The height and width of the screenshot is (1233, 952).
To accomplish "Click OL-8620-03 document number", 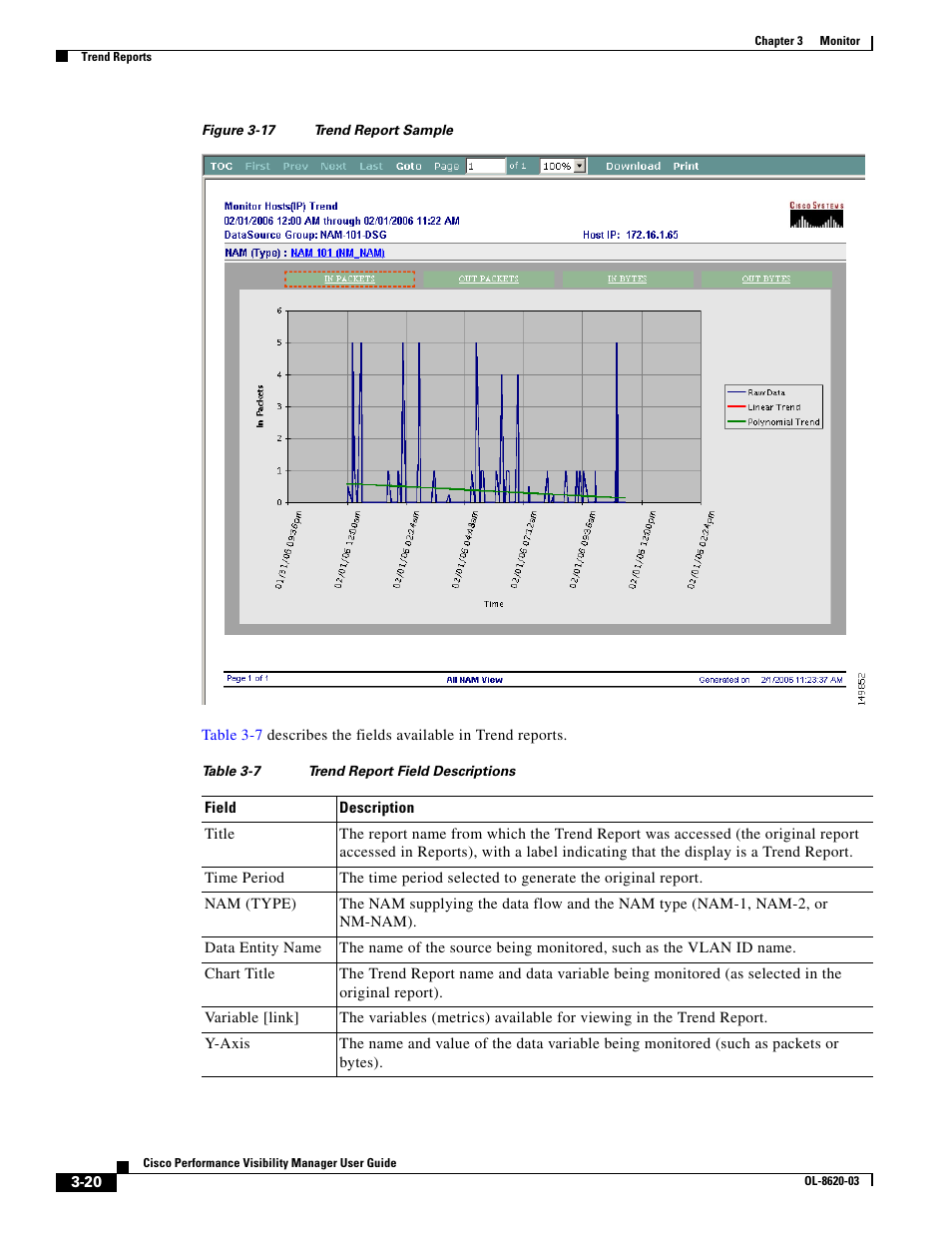I will coord(832,1181).
